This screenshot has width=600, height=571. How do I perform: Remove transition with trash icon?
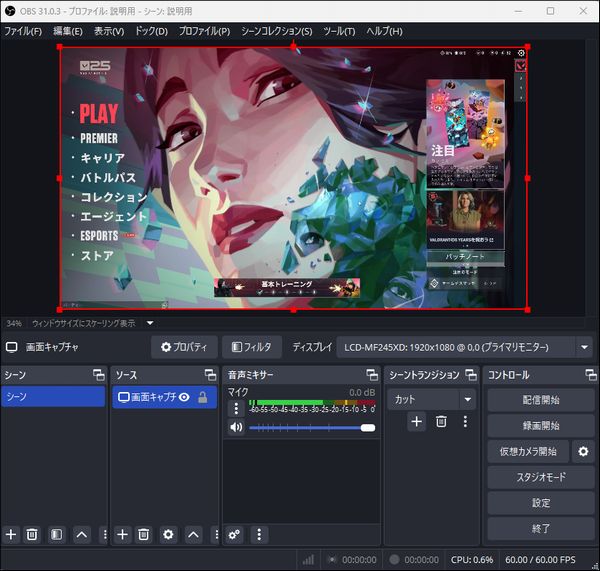[x=441, y=422]
